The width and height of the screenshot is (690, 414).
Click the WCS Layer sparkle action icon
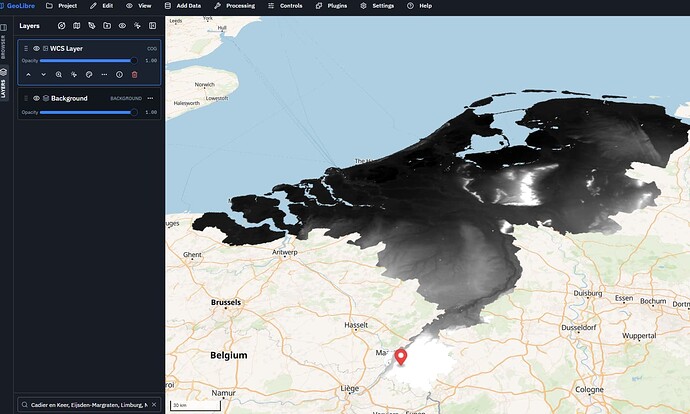(74, 75)
